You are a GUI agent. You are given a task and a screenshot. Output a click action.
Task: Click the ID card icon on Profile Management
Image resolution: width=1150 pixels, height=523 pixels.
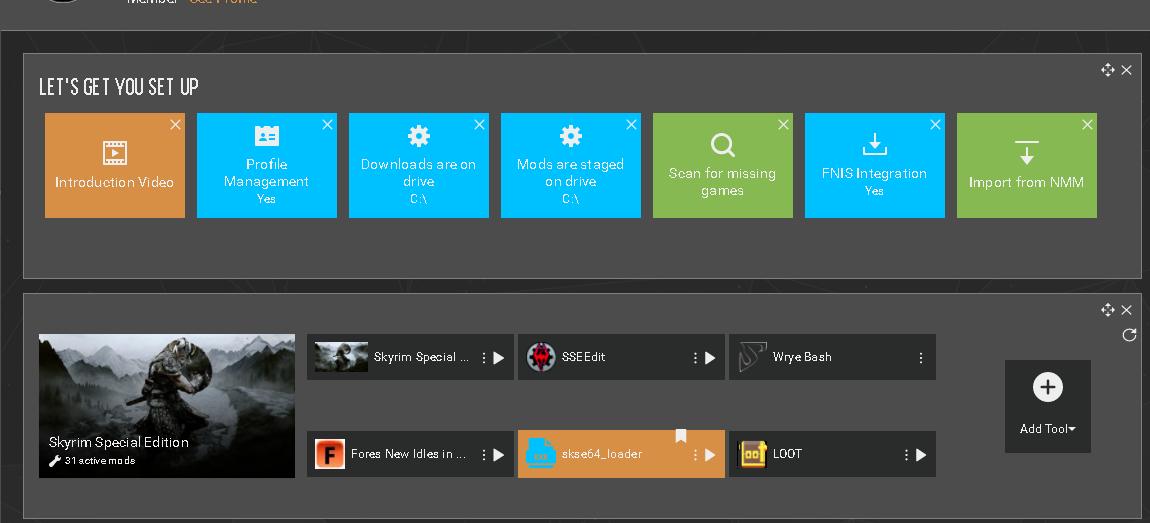(x=266, y=136)
